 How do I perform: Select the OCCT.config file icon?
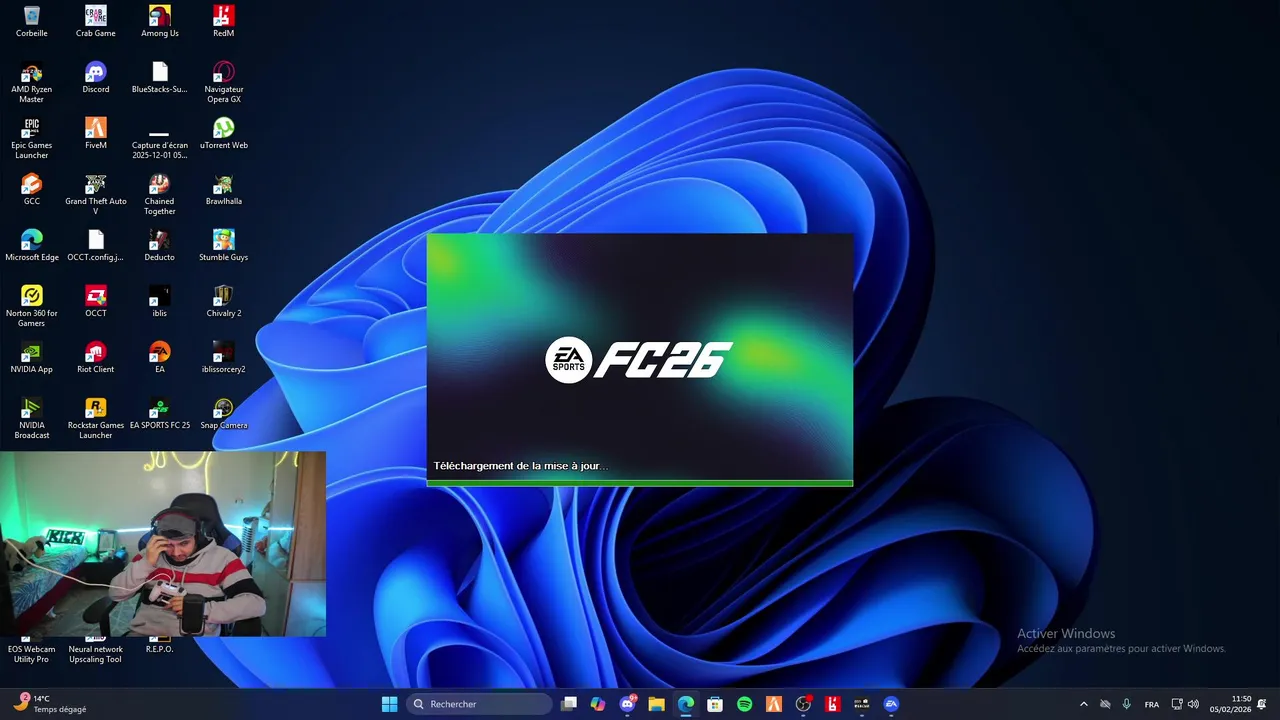coord(95,246)
